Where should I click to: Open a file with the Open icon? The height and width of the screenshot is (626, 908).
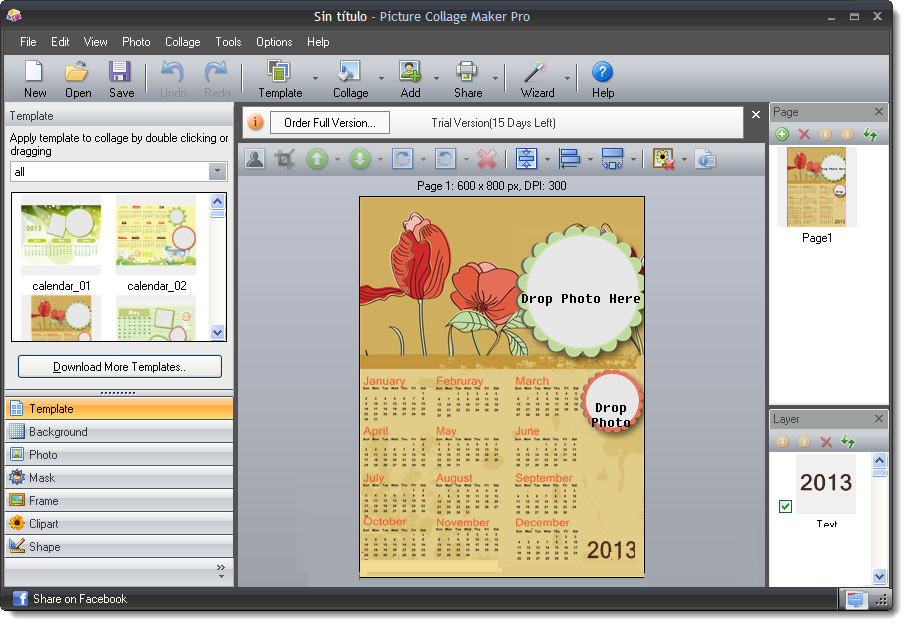click(x=78, y=79)
